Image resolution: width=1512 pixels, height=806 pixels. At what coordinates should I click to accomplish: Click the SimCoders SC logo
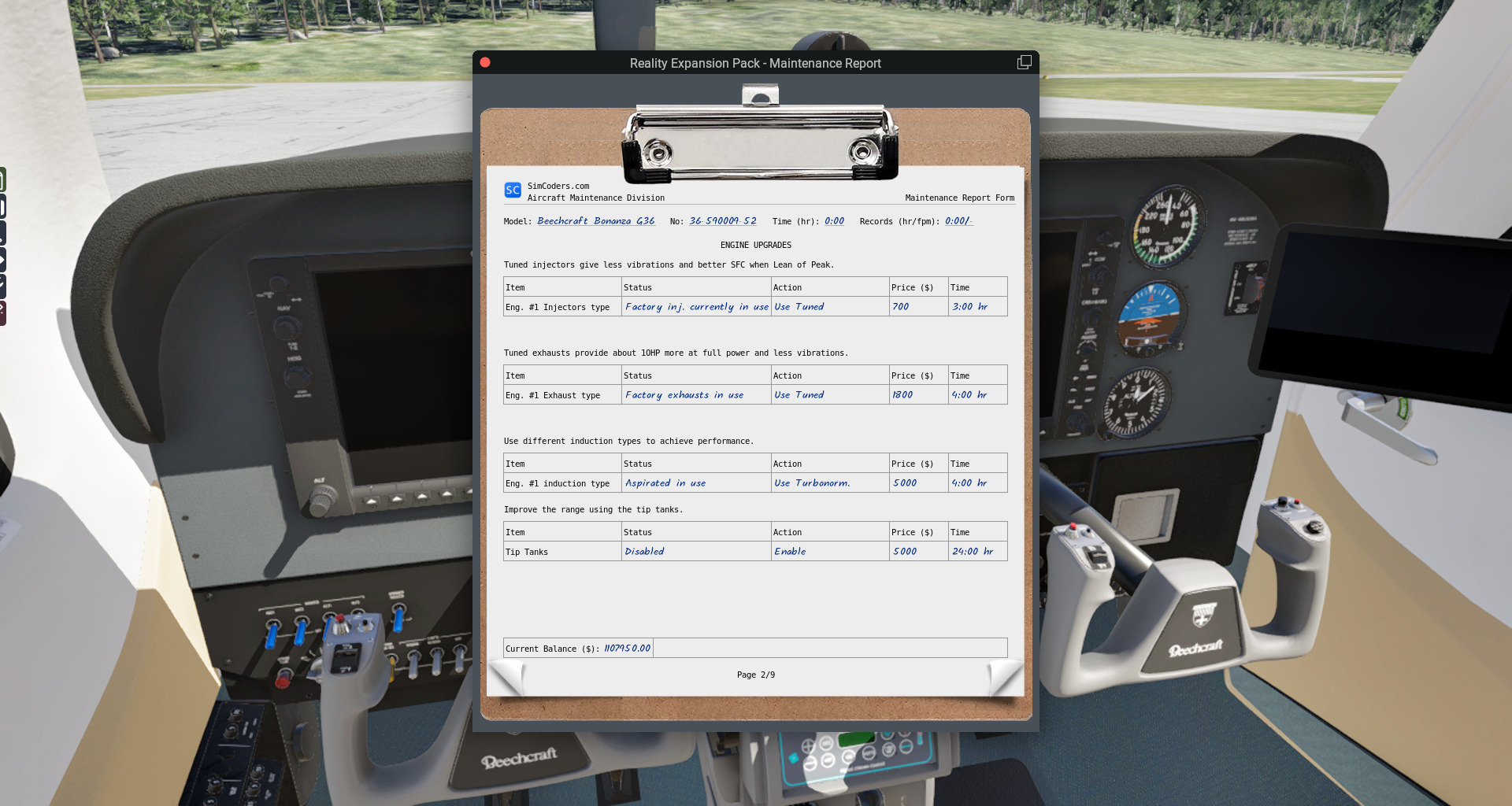(513, 190)
